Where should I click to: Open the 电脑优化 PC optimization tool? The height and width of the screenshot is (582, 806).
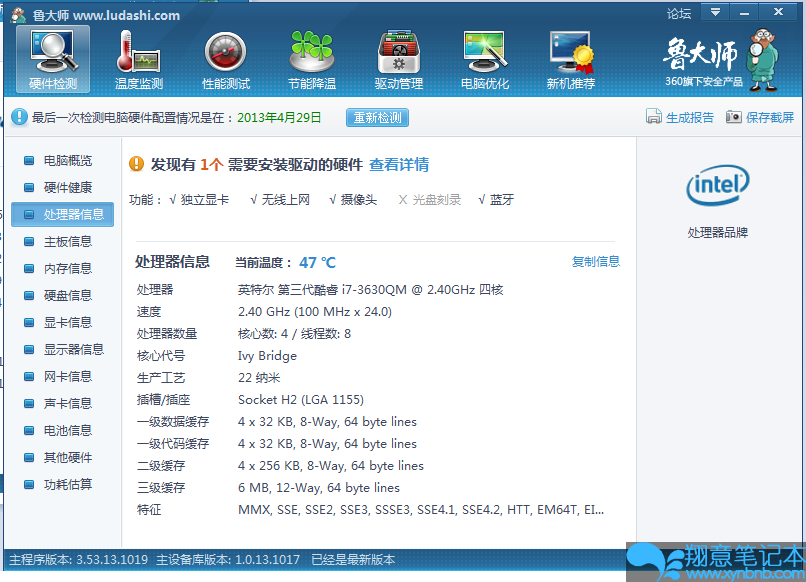pos(485,59)
